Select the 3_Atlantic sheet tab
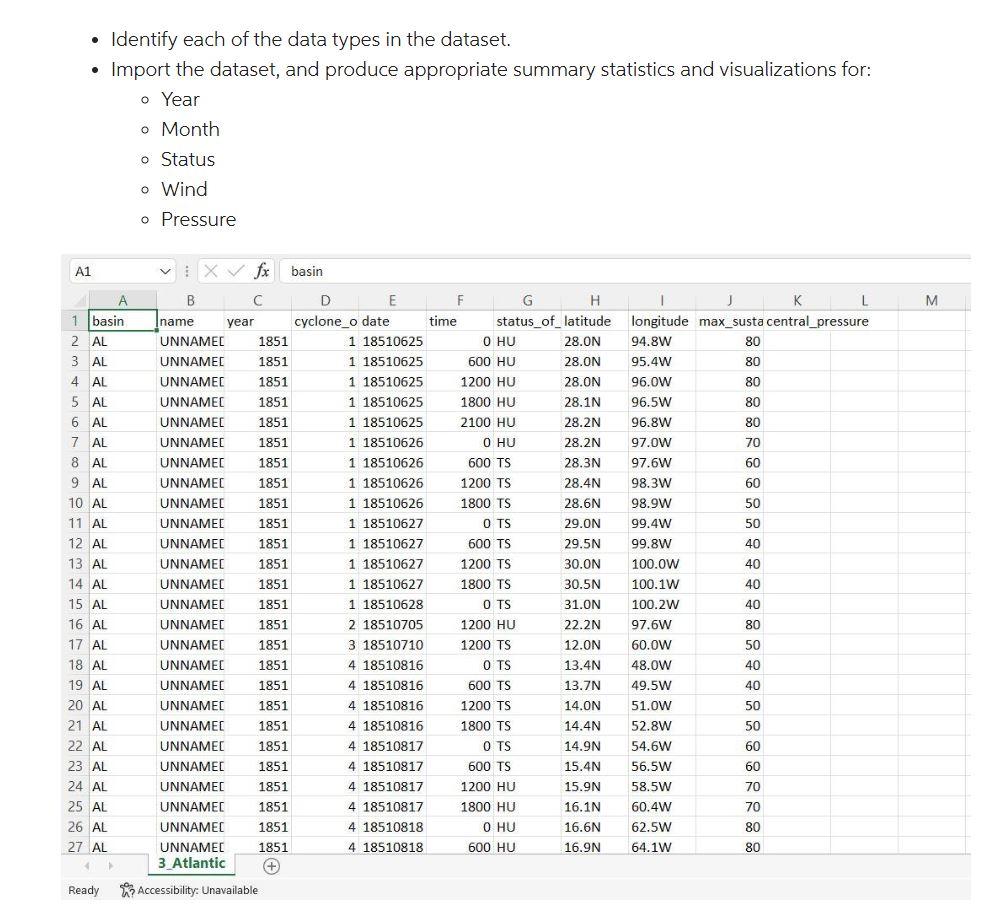The height and width of the screenshot is (910, 994). pos(191,864)
